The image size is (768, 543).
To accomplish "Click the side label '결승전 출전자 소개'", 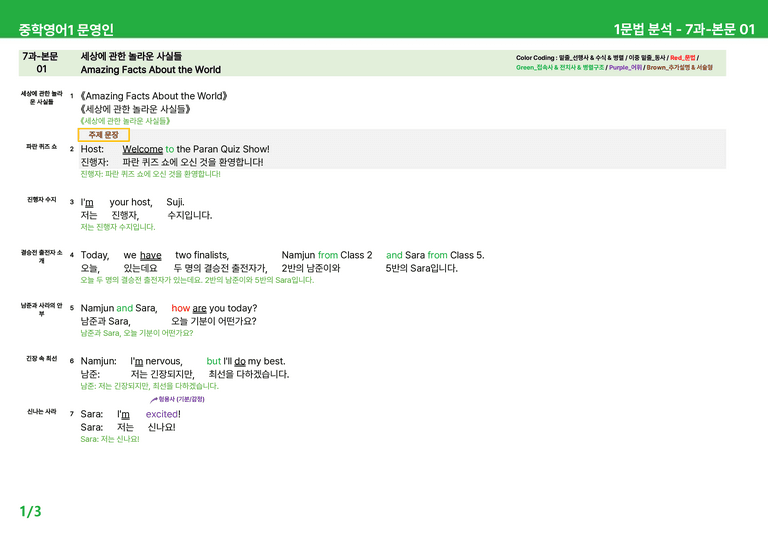I will tap(42, 257).
